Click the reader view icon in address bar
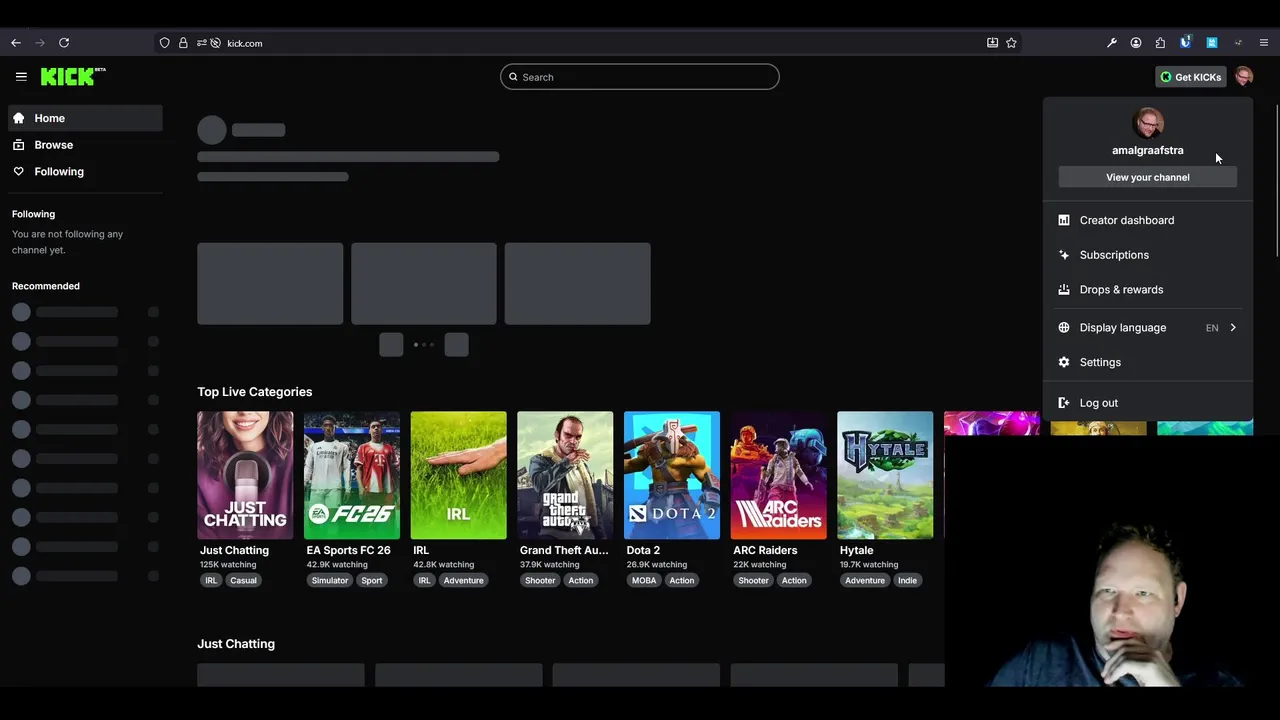 tap(992, 43)
